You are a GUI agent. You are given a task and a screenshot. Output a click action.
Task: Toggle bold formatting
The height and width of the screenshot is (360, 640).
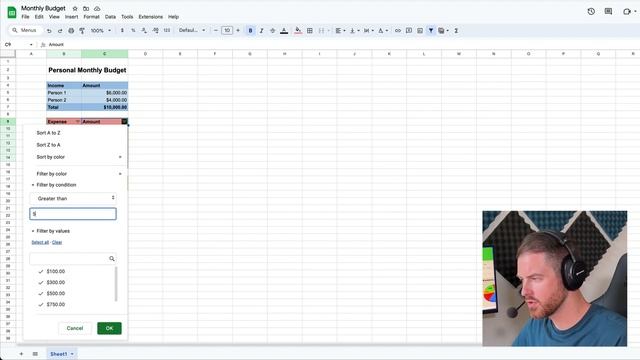point(250,31)
